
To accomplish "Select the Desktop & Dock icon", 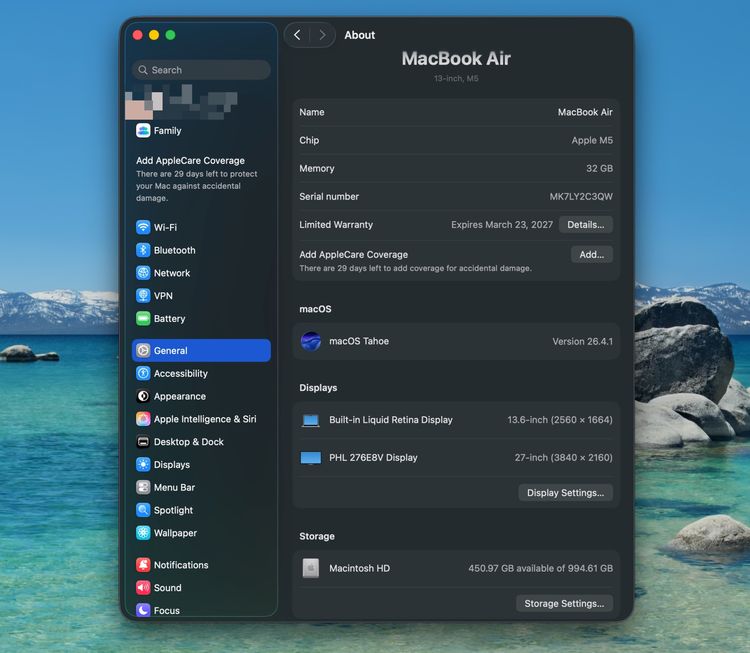I will tap(143, 442).
